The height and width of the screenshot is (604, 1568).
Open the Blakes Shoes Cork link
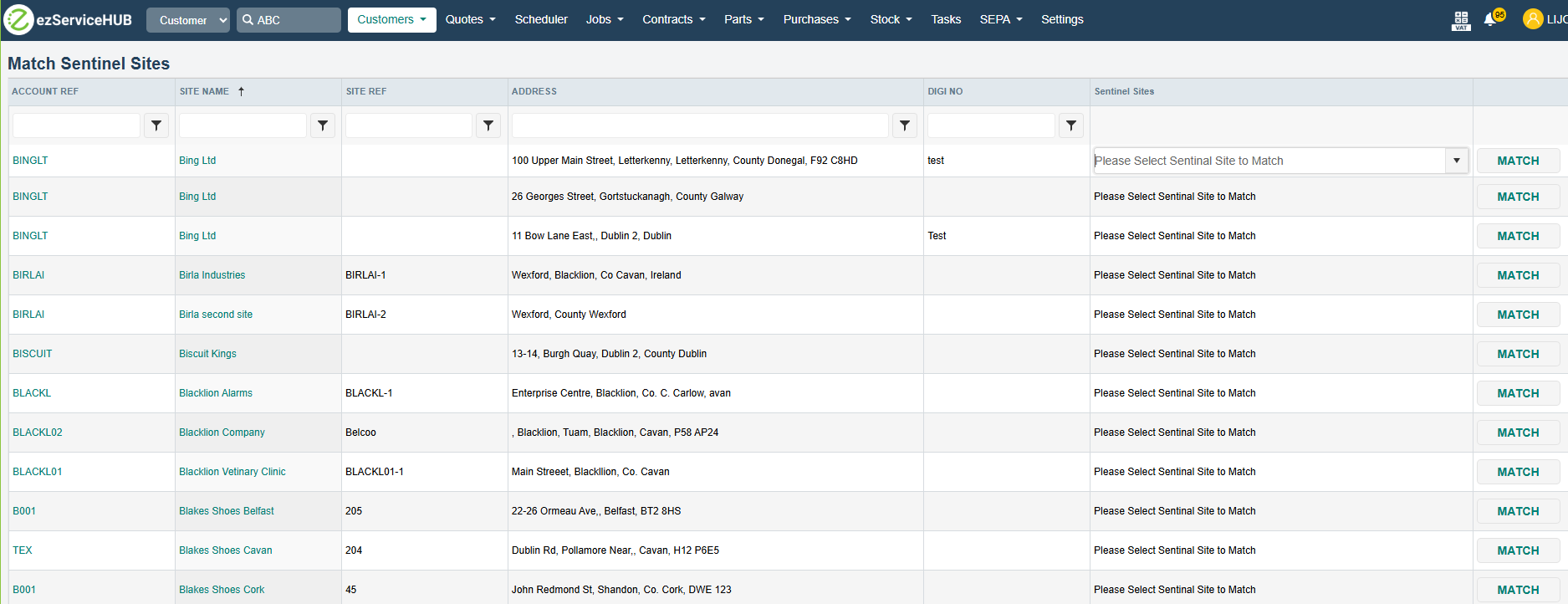222,590
